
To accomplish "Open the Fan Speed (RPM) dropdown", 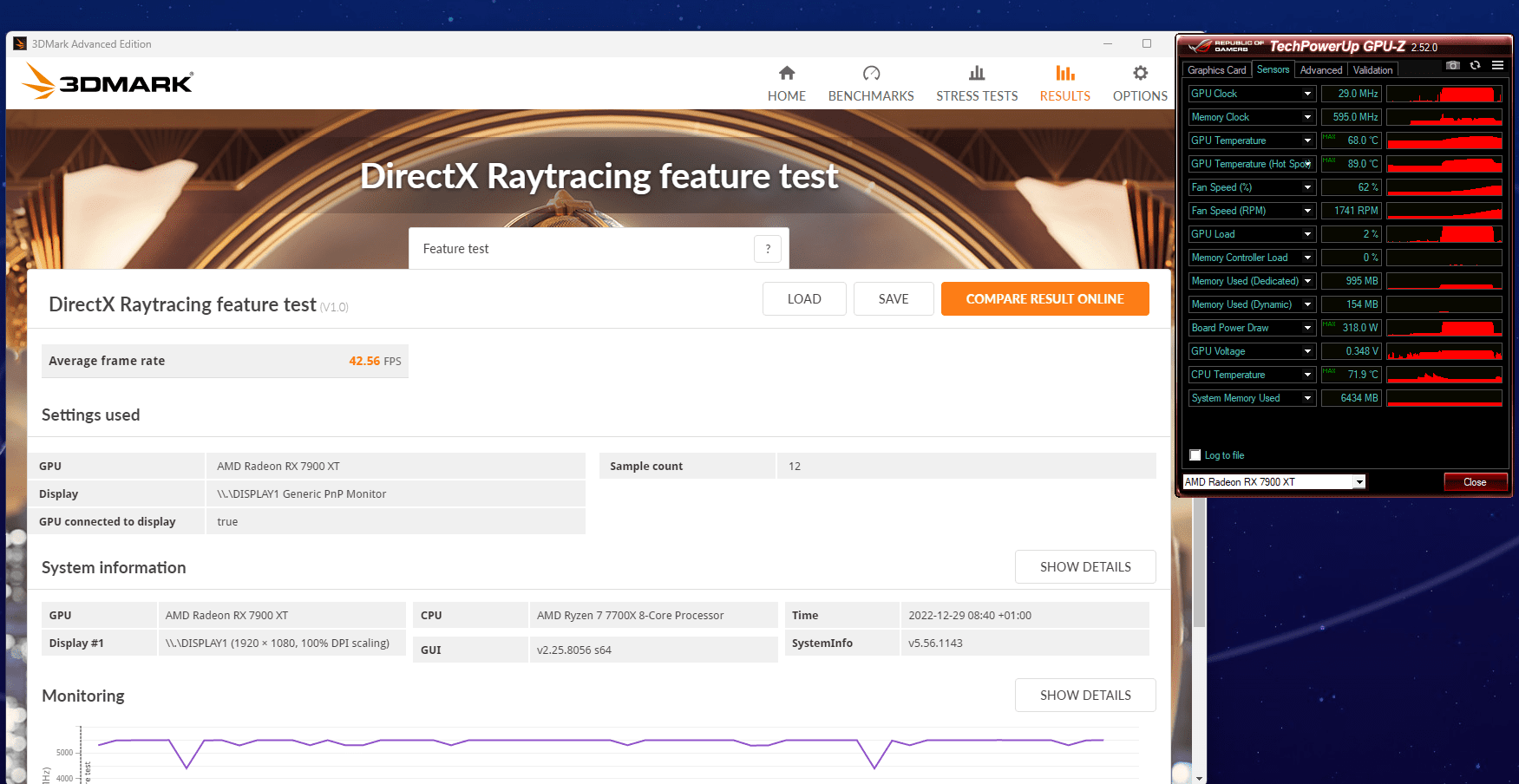I will click(x=1307, y=211).
